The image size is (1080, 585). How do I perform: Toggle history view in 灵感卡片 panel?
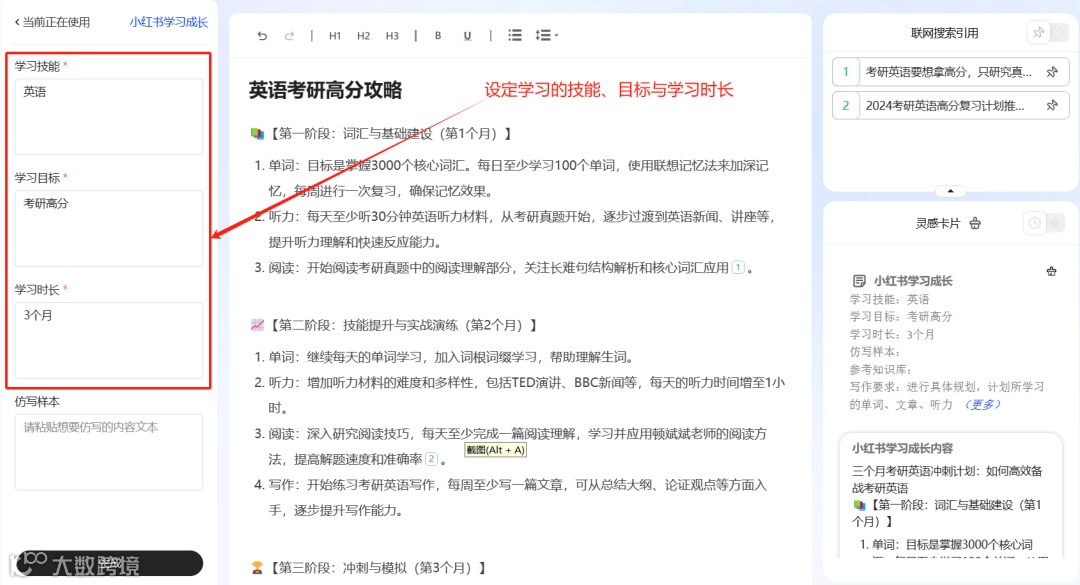[x=1035, y=223]
